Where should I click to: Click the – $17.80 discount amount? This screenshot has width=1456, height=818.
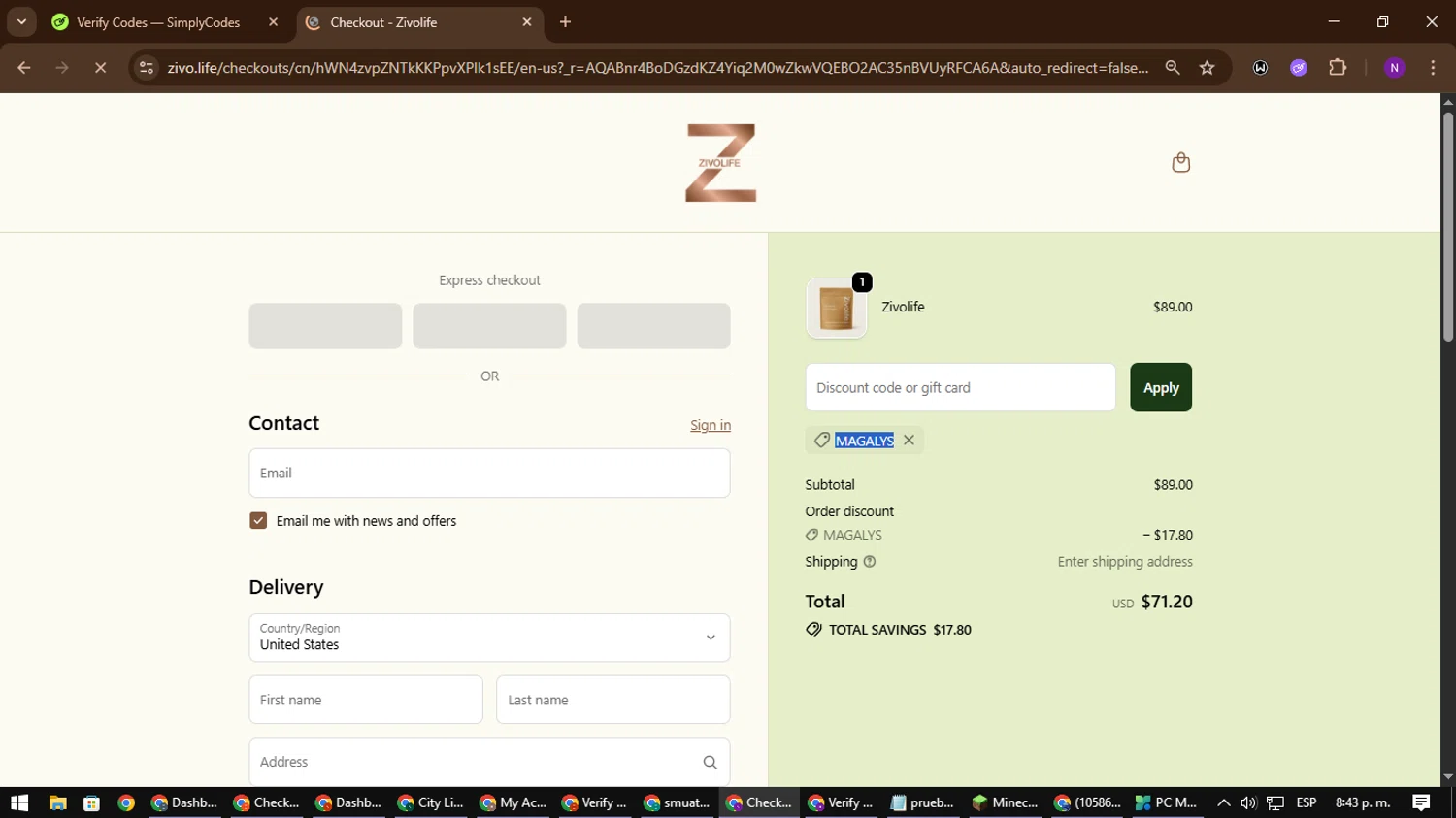[1168, 536]
